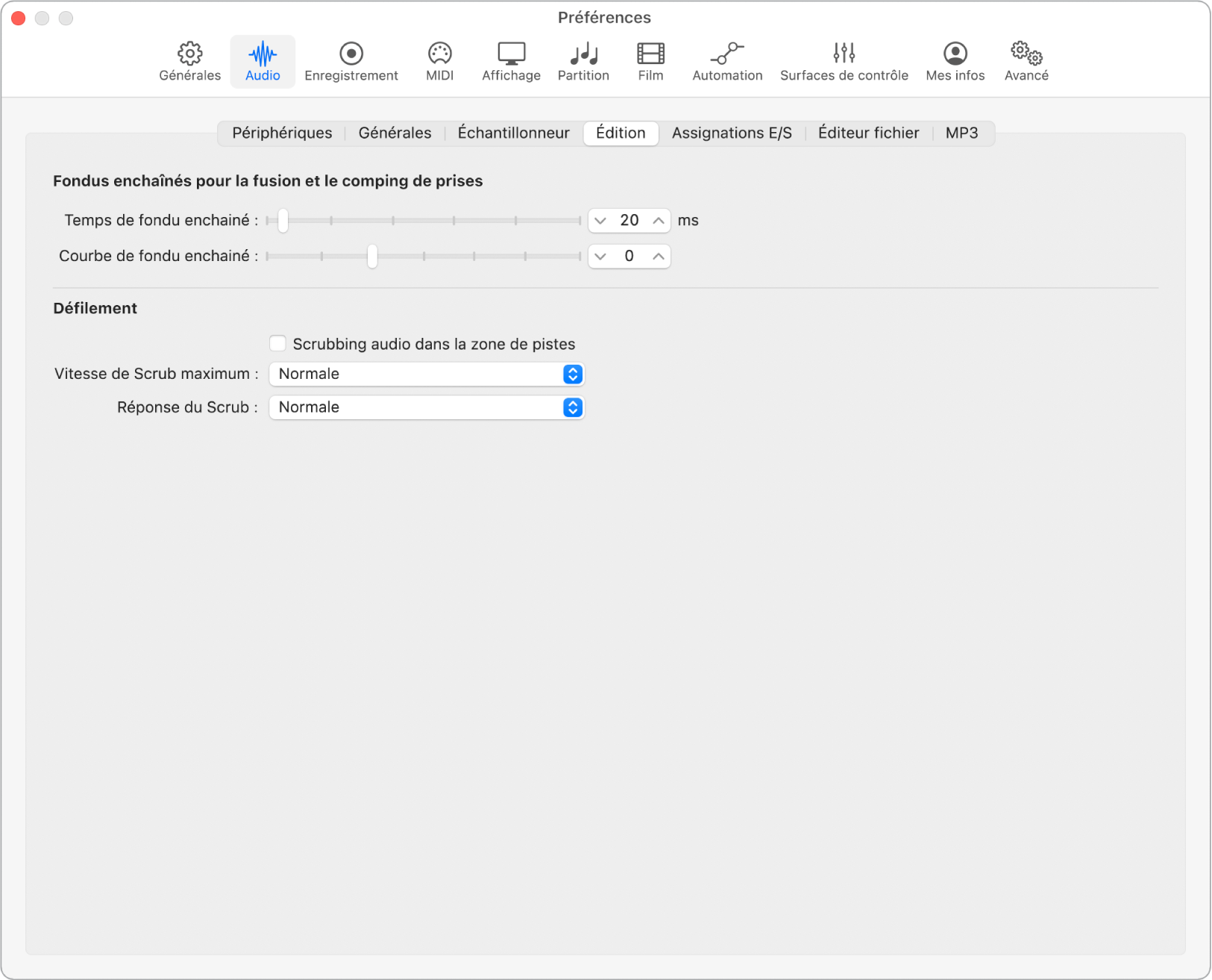The width and height of the screenshot is (1212, 980).
Task: Open the Échantillonneur tab
Action: (x=514, y=133)
